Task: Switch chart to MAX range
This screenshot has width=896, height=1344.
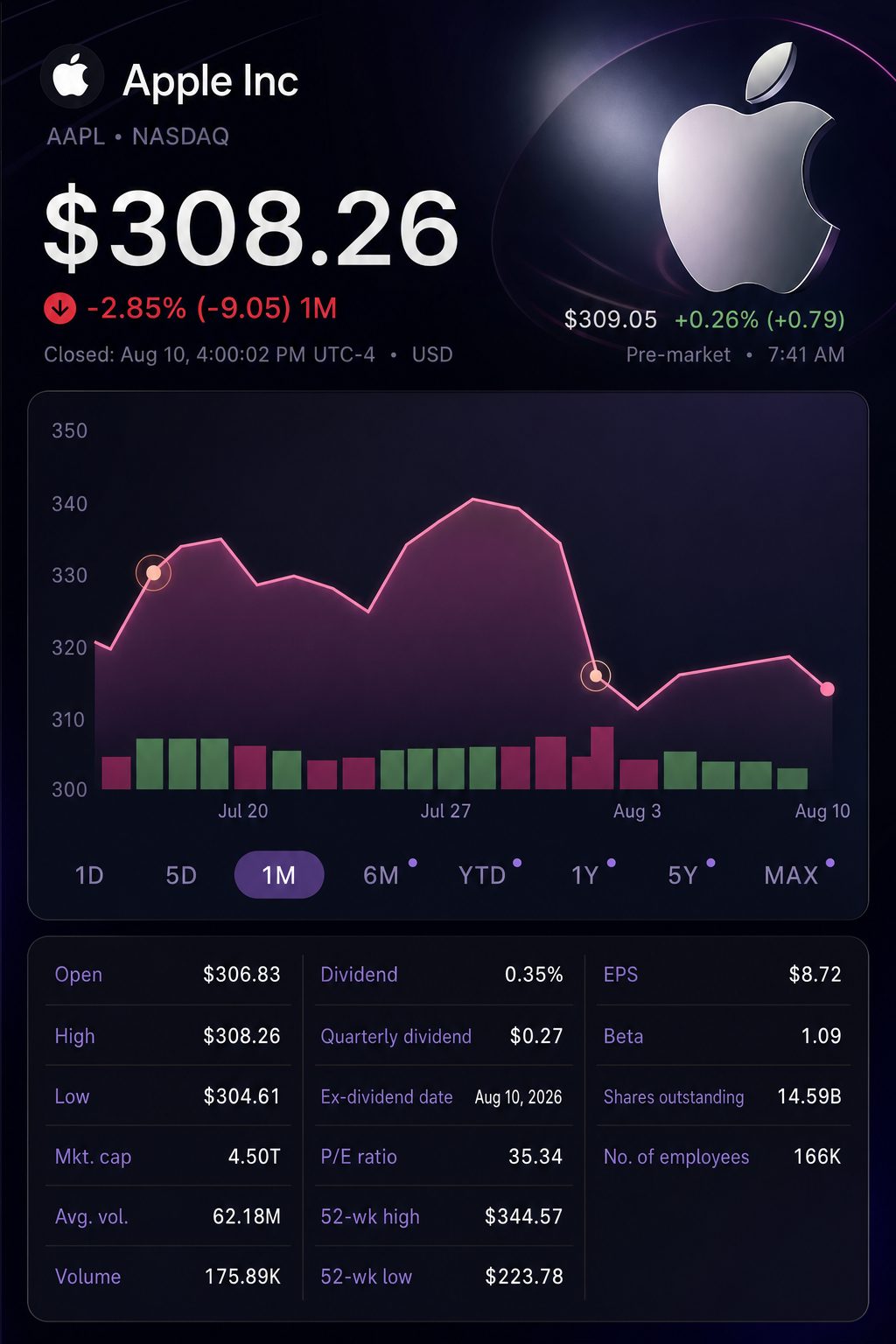Action: 791,875
